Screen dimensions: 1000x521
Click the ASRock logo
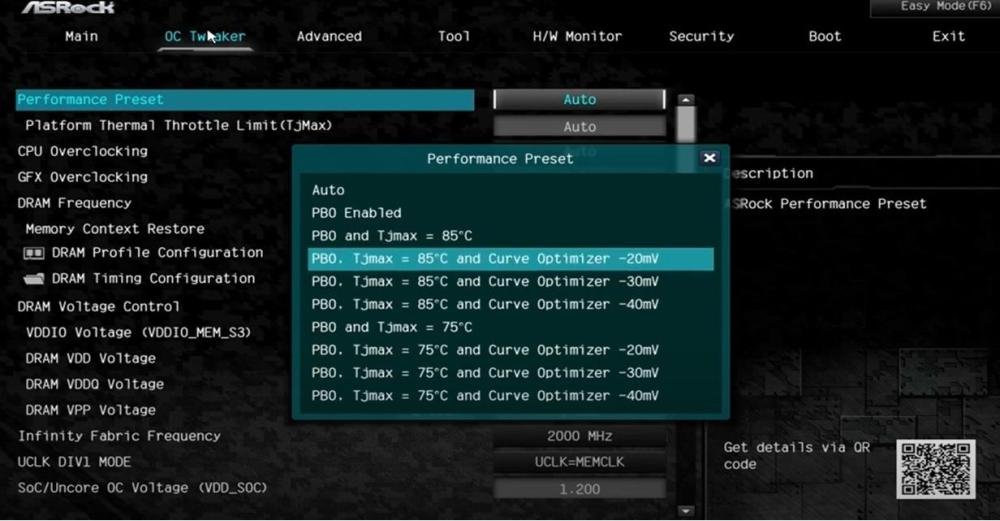coord(69,8)
